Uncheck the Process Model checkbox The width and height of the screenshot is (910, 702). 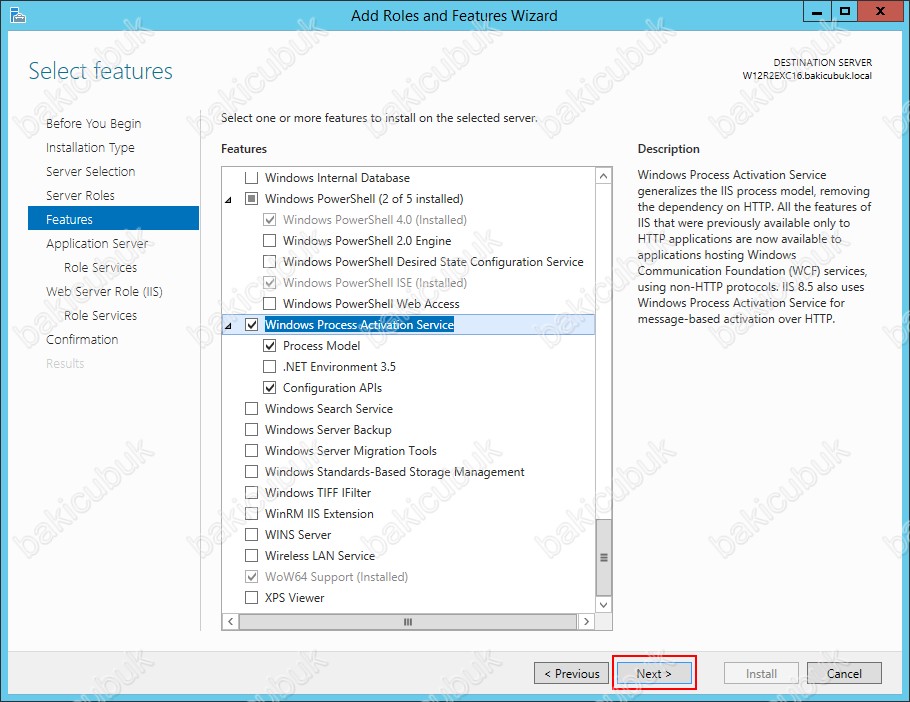pyautogui.click(x=269, y=346)
